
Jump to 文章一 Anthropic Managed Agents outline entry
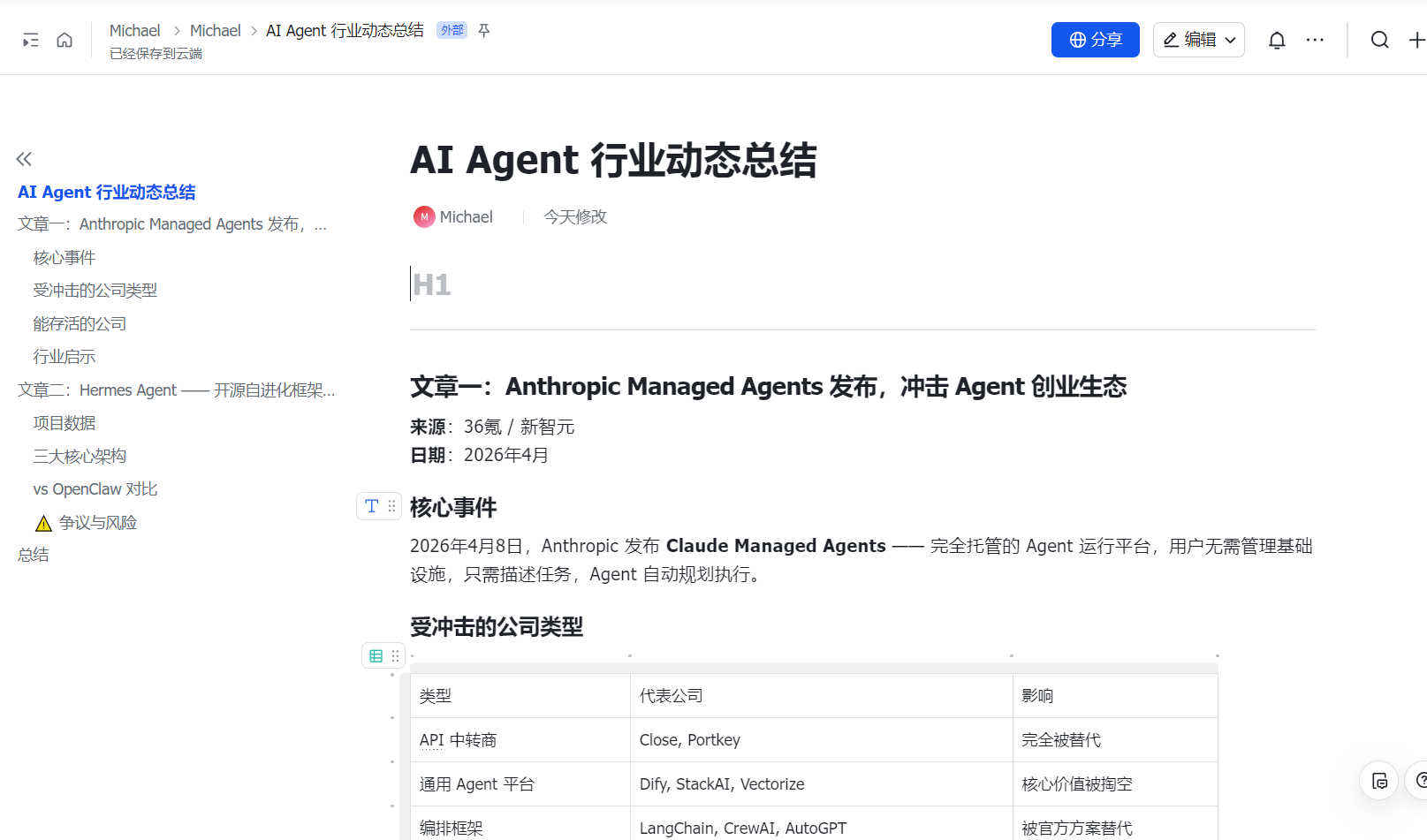click(172, 224)
